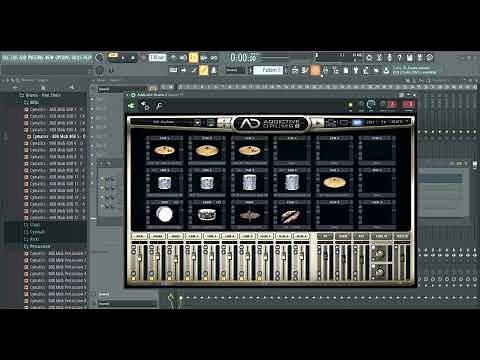
Task: Toggle the highlighted Channel rack toolbar icon
Action: [315, 70]
